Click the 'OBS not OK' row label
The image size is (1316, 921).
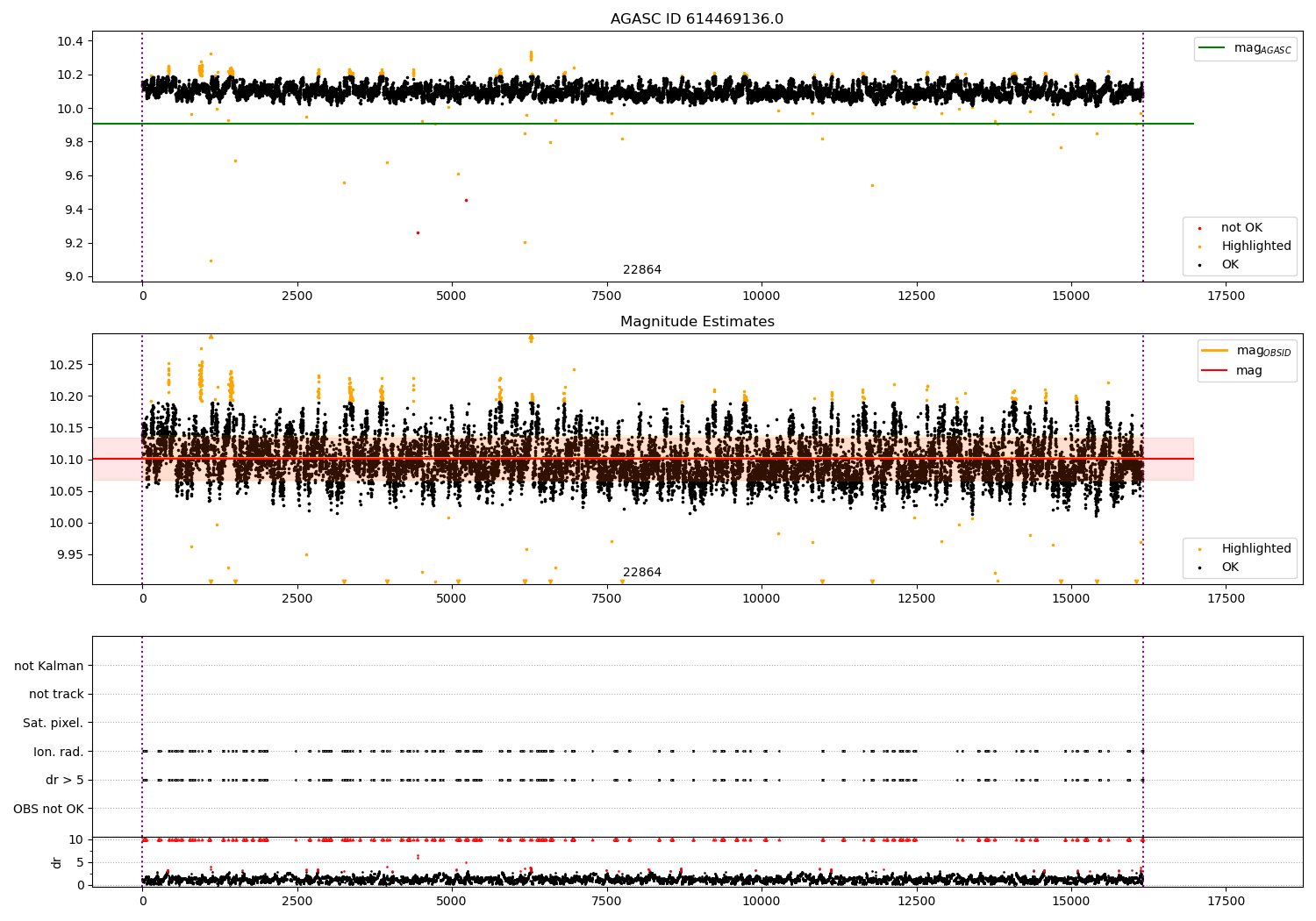coord(49,809)
